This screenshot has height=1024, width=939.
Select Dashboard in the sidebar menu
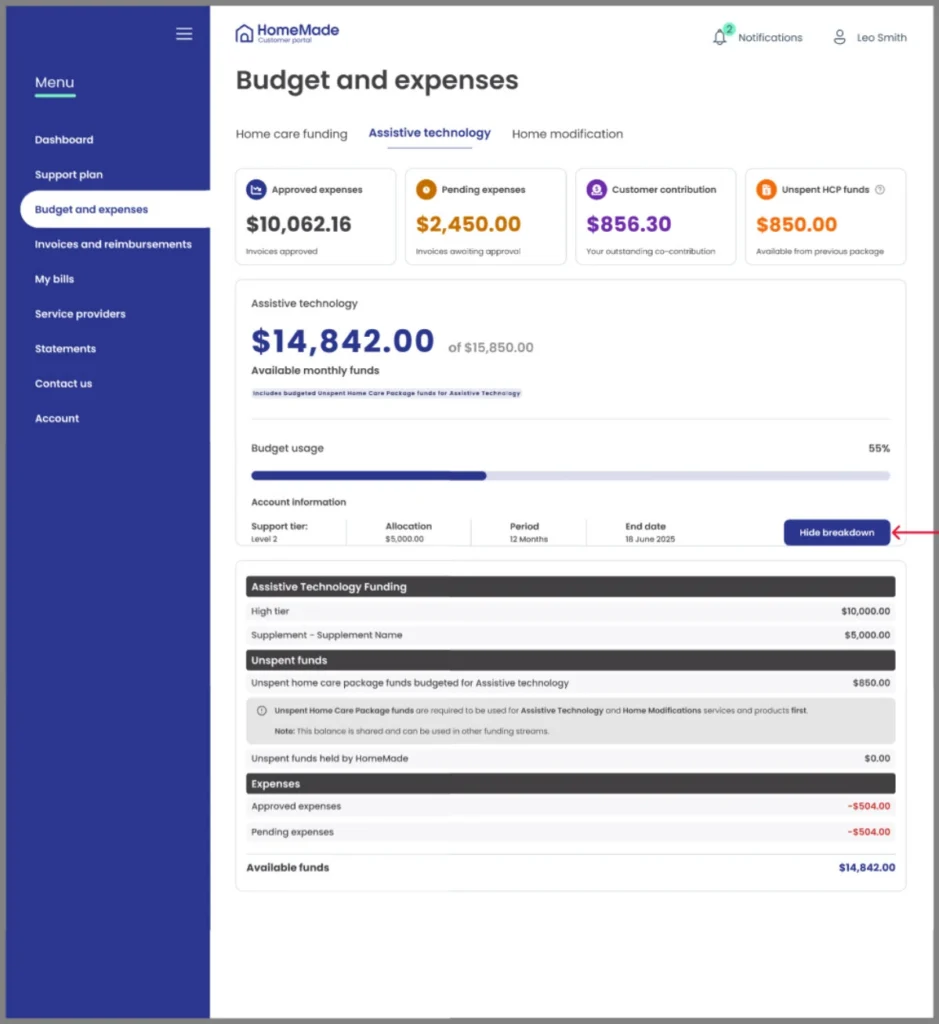64,140
